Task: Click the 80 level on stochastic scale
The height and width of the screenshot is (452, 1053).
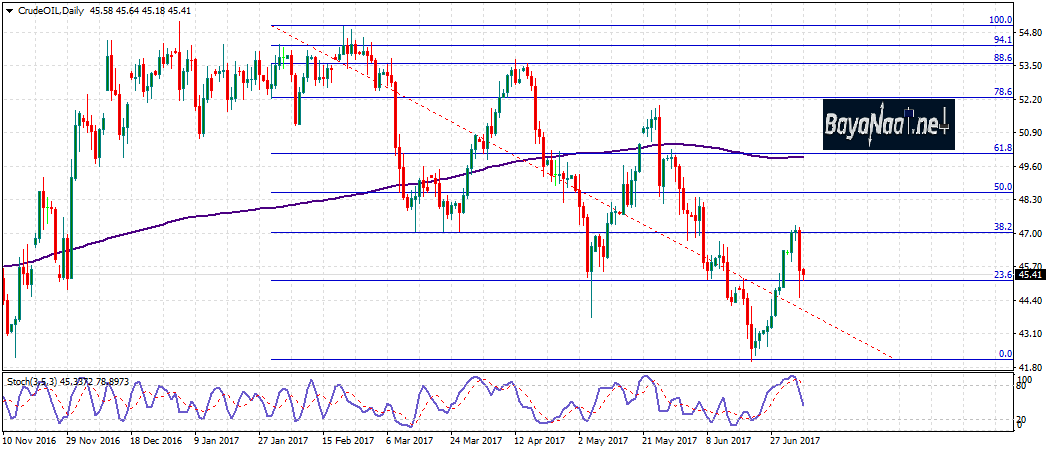Action: tap(1019, 385)
